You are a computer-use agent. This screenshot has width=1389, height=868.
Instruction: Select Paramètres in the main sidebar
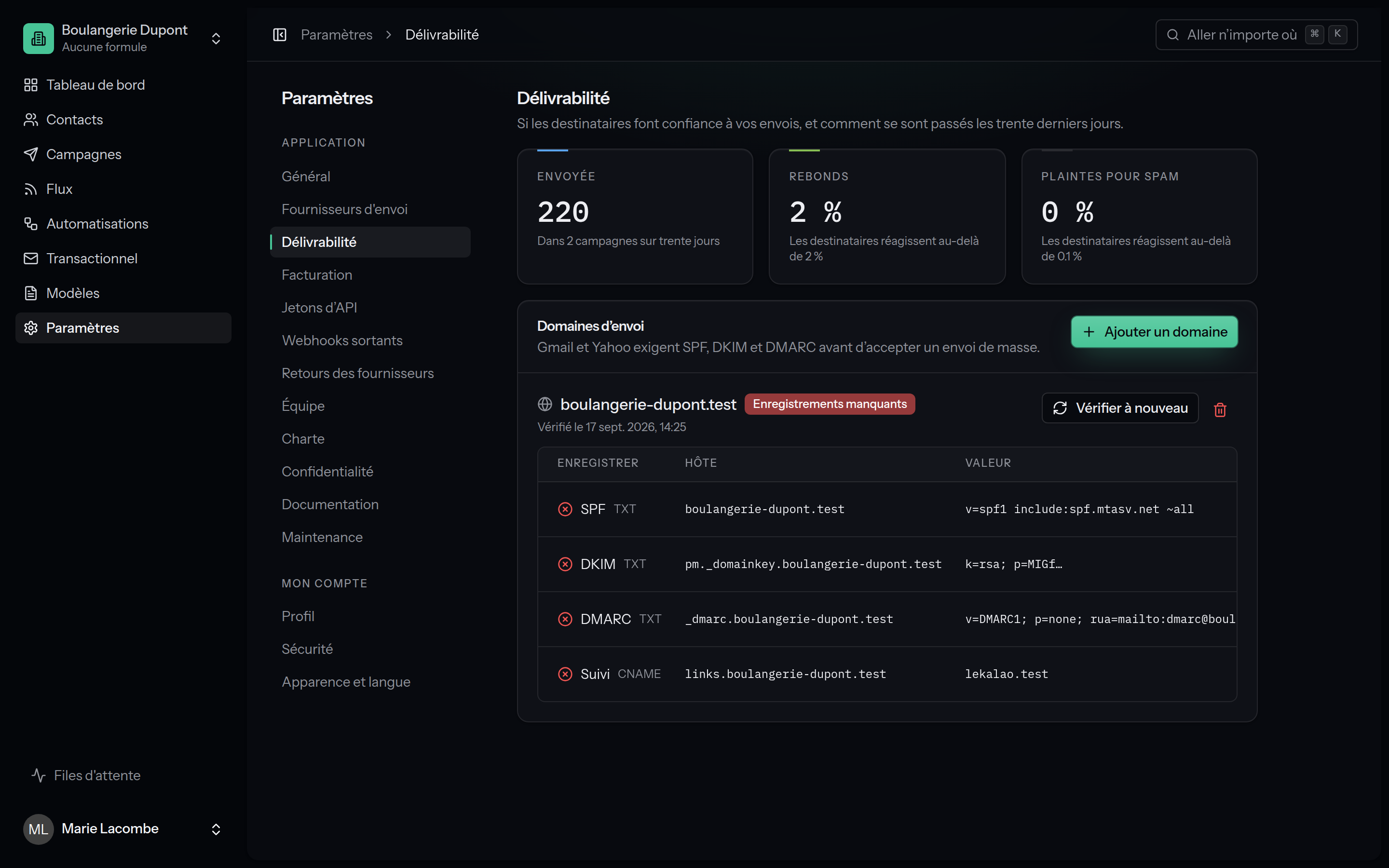pos(123,328)
